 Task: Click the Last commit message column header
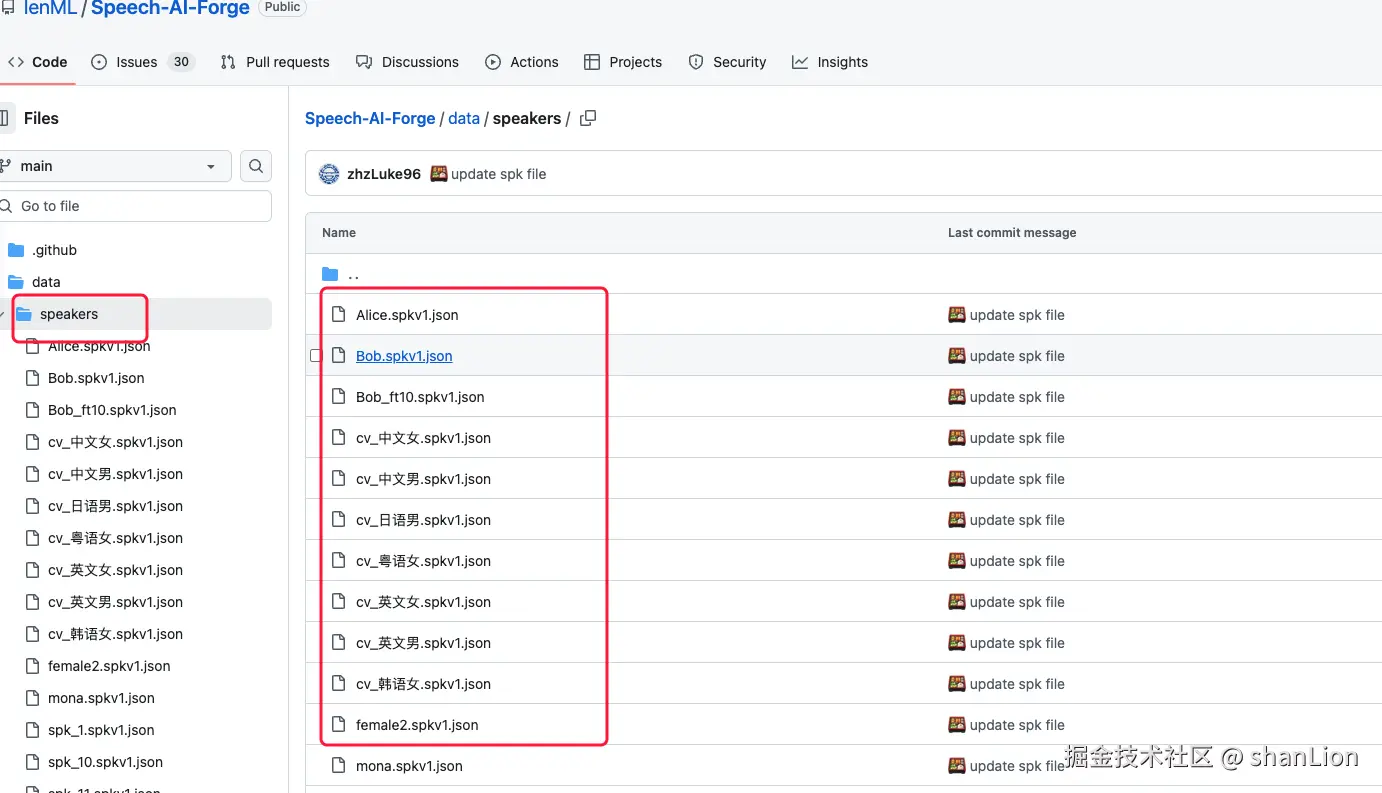[x=1012, y=233]
